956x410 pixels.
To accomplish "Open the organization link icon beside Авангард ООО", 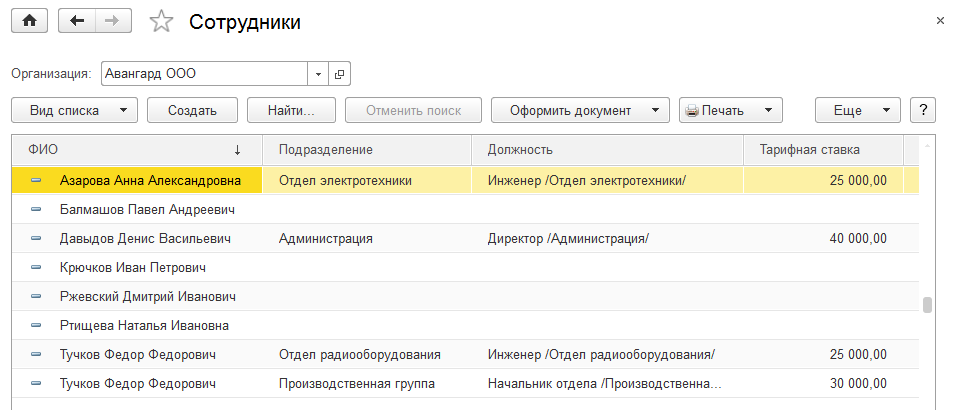I will point(339,74).
